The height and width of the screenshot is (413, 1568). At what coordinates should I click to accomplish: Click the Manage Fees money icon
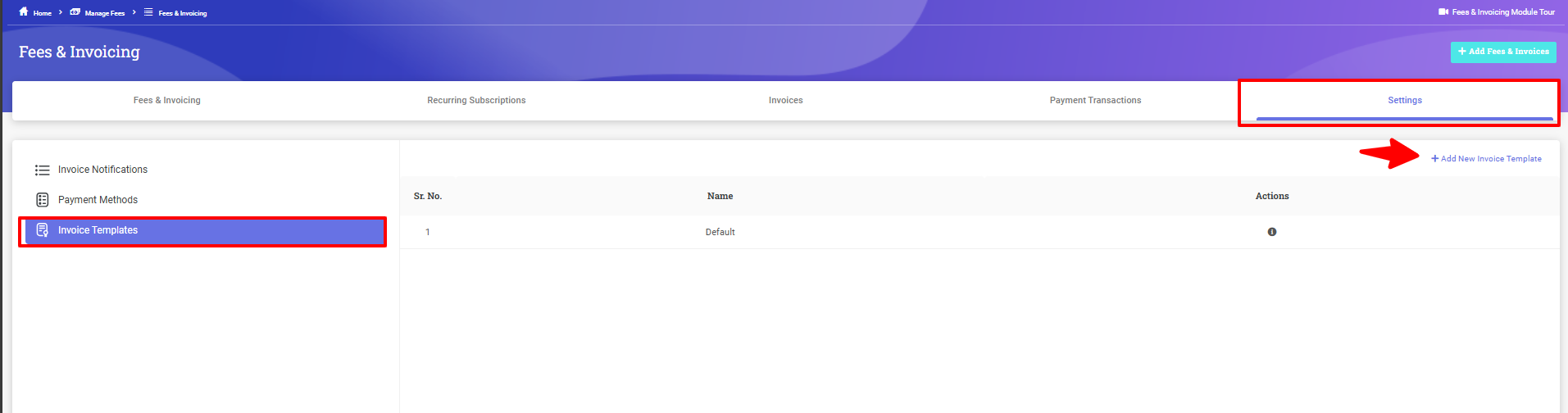[75, 12]
